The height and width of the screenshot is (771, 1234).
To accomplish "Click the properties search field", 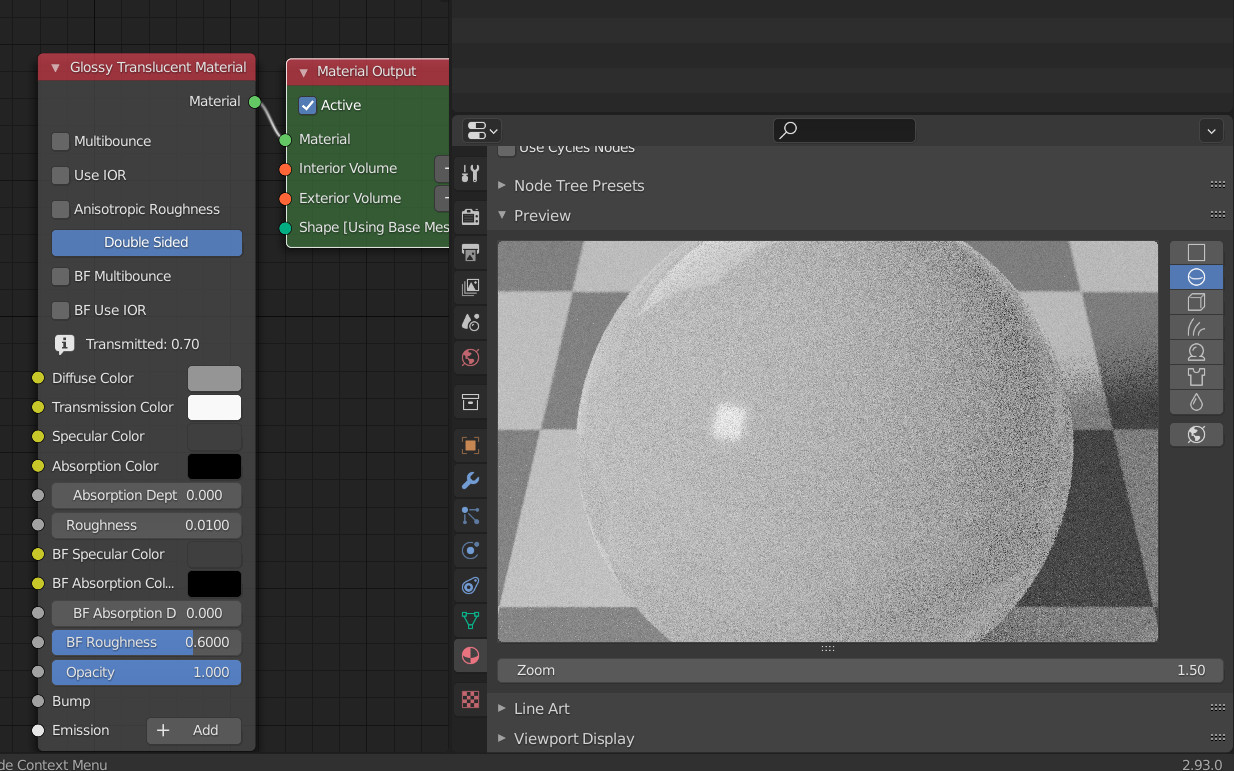I will pyautogui.click(x=844, y=130).
